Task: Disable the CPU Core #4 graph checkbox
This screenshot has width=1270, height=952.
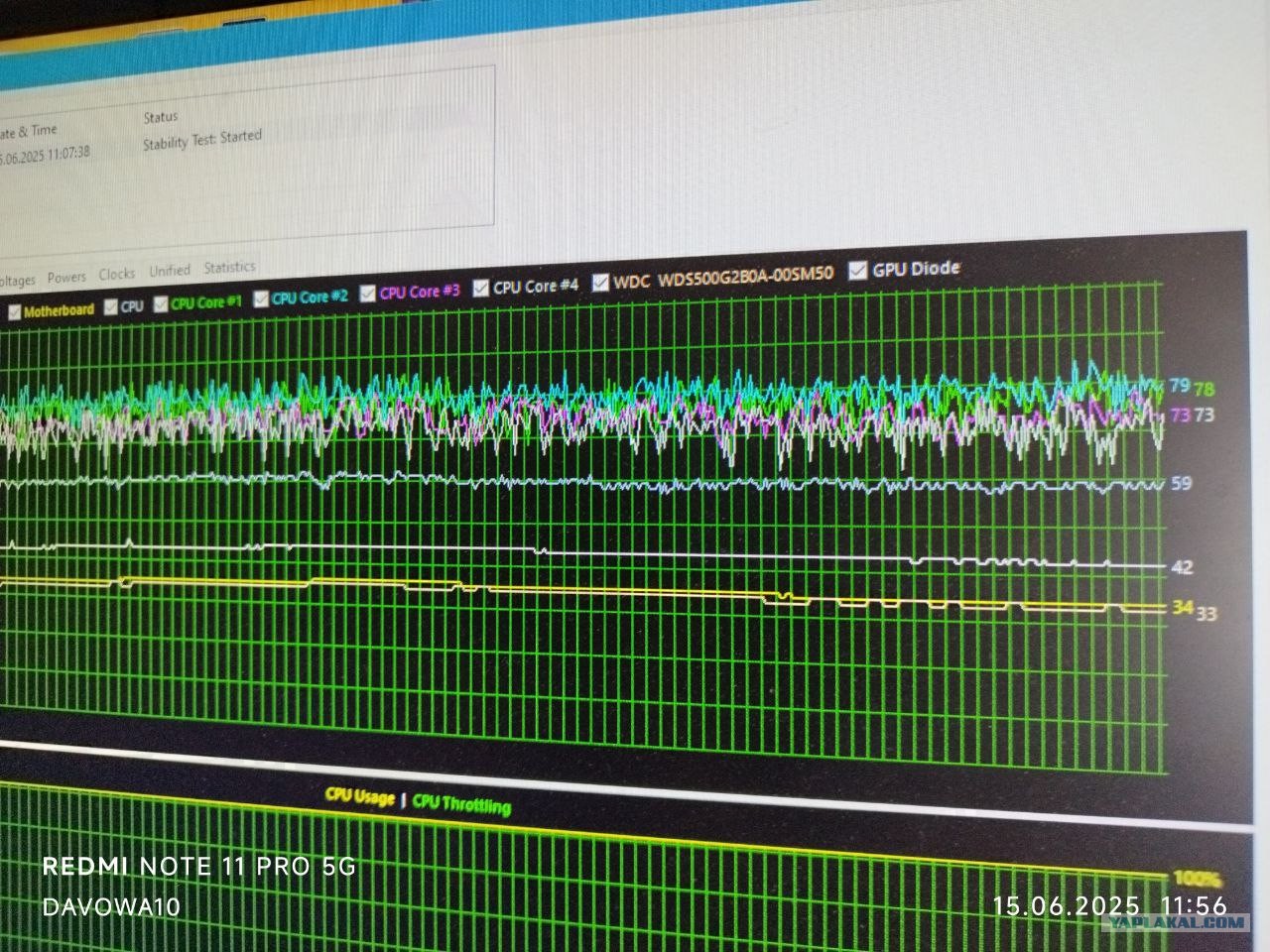Action: tap(481, 288)
